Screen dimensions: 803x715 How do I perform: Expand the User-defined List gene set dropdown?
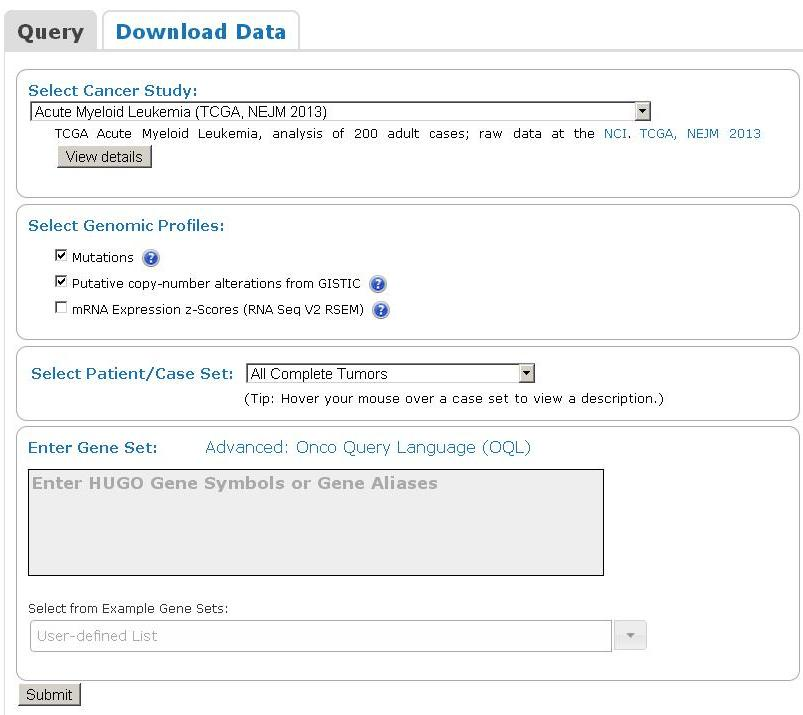pyautogui.click(x=321, y=636)
